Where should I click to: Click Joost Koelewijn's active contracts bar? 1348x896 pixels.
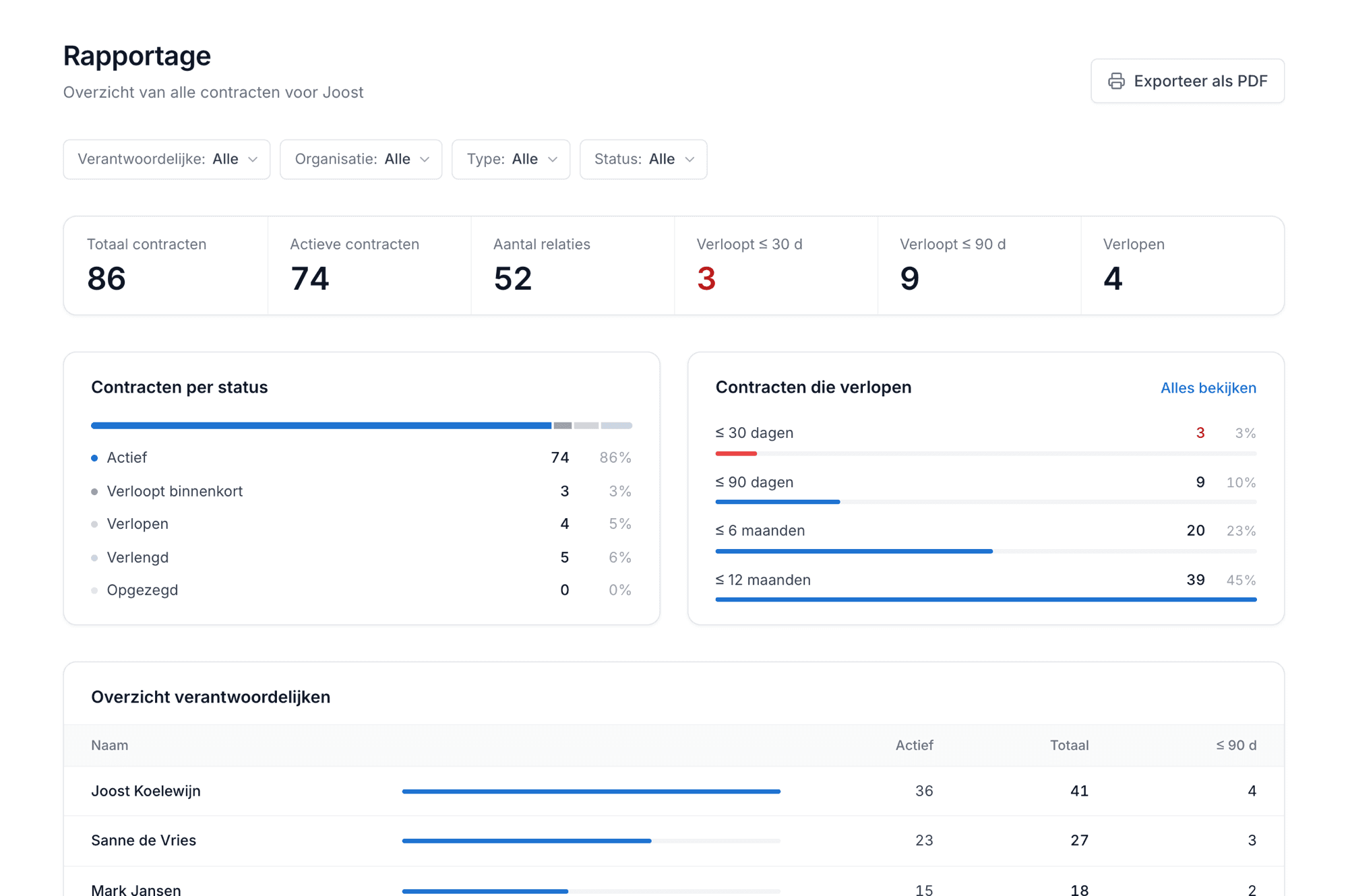point(591,792)
